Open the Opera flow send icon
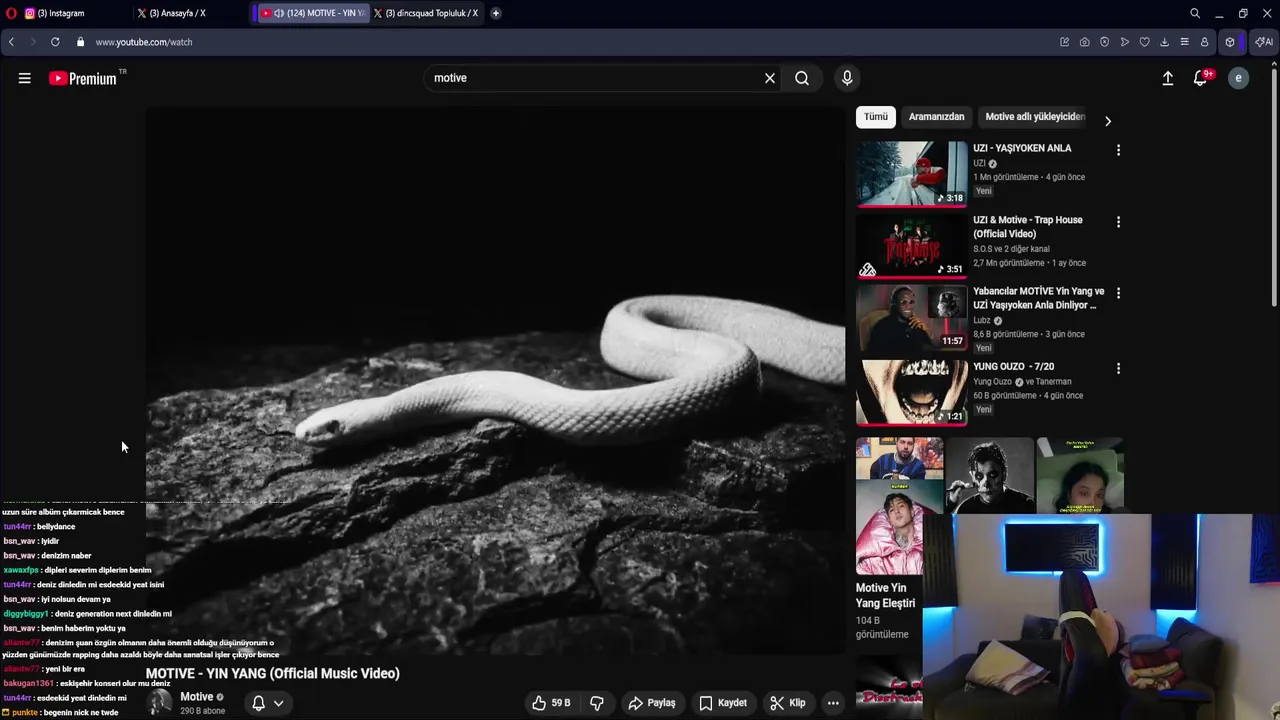 1125,42
